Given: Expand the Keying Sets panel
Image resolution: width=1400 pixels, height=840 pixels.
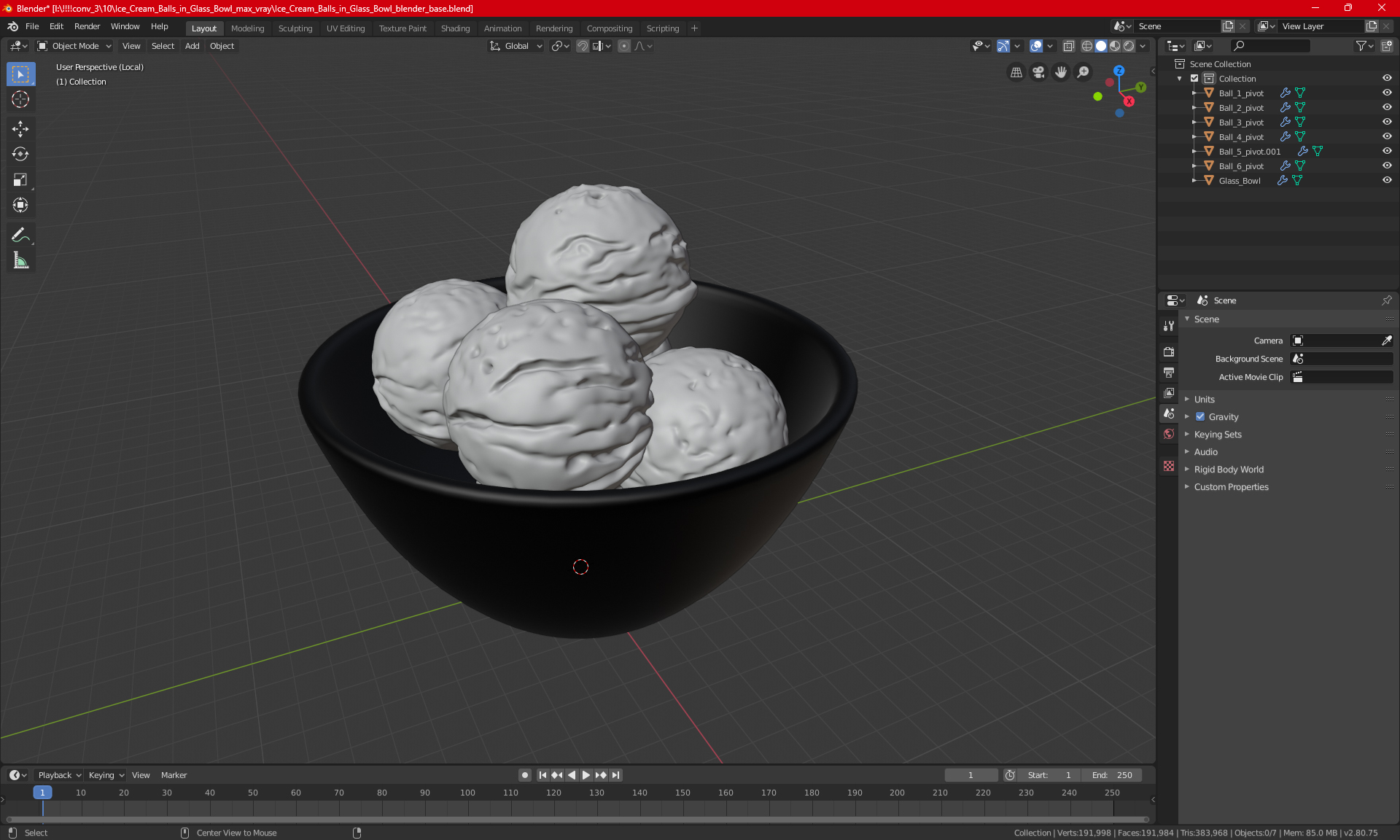Looking at the screenshot, I should click(x=1217, y=435).
